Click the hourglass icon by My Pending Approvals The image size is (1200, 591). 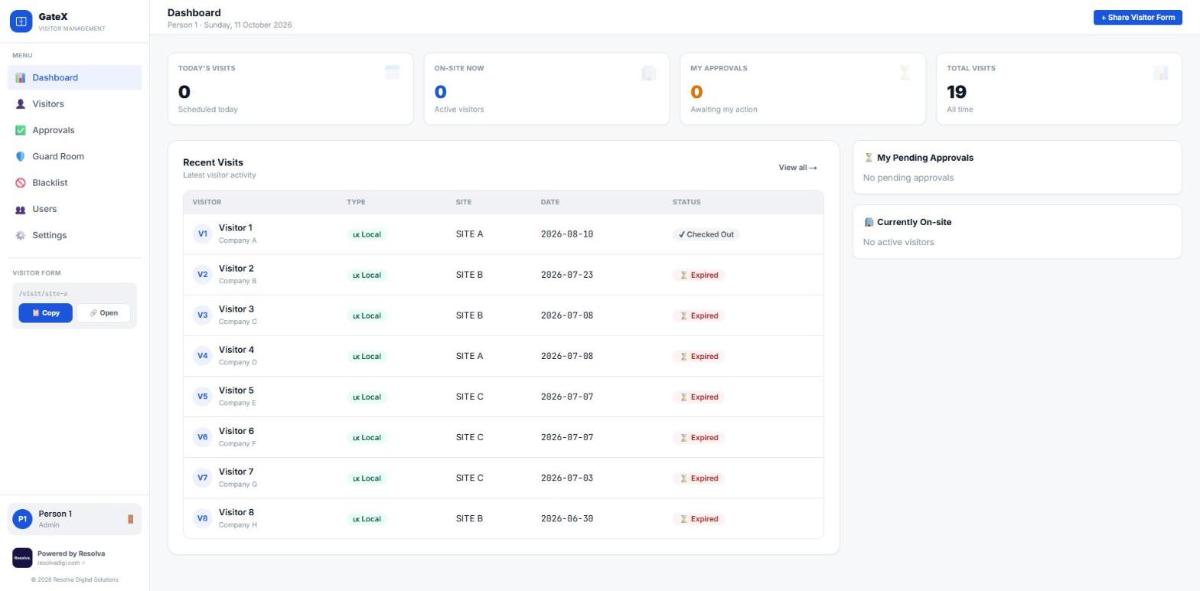coord(868,158)
